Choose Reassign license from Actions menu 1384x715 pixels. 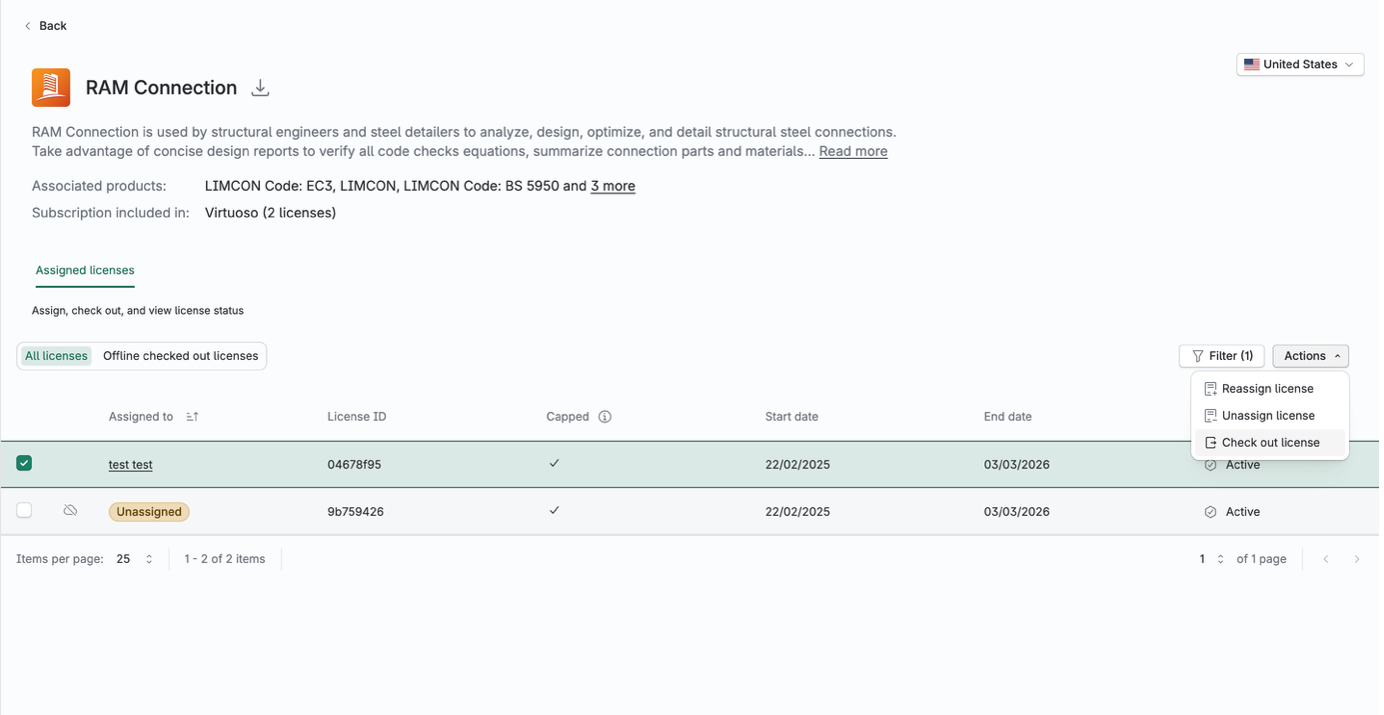[x=1270, y=389]
